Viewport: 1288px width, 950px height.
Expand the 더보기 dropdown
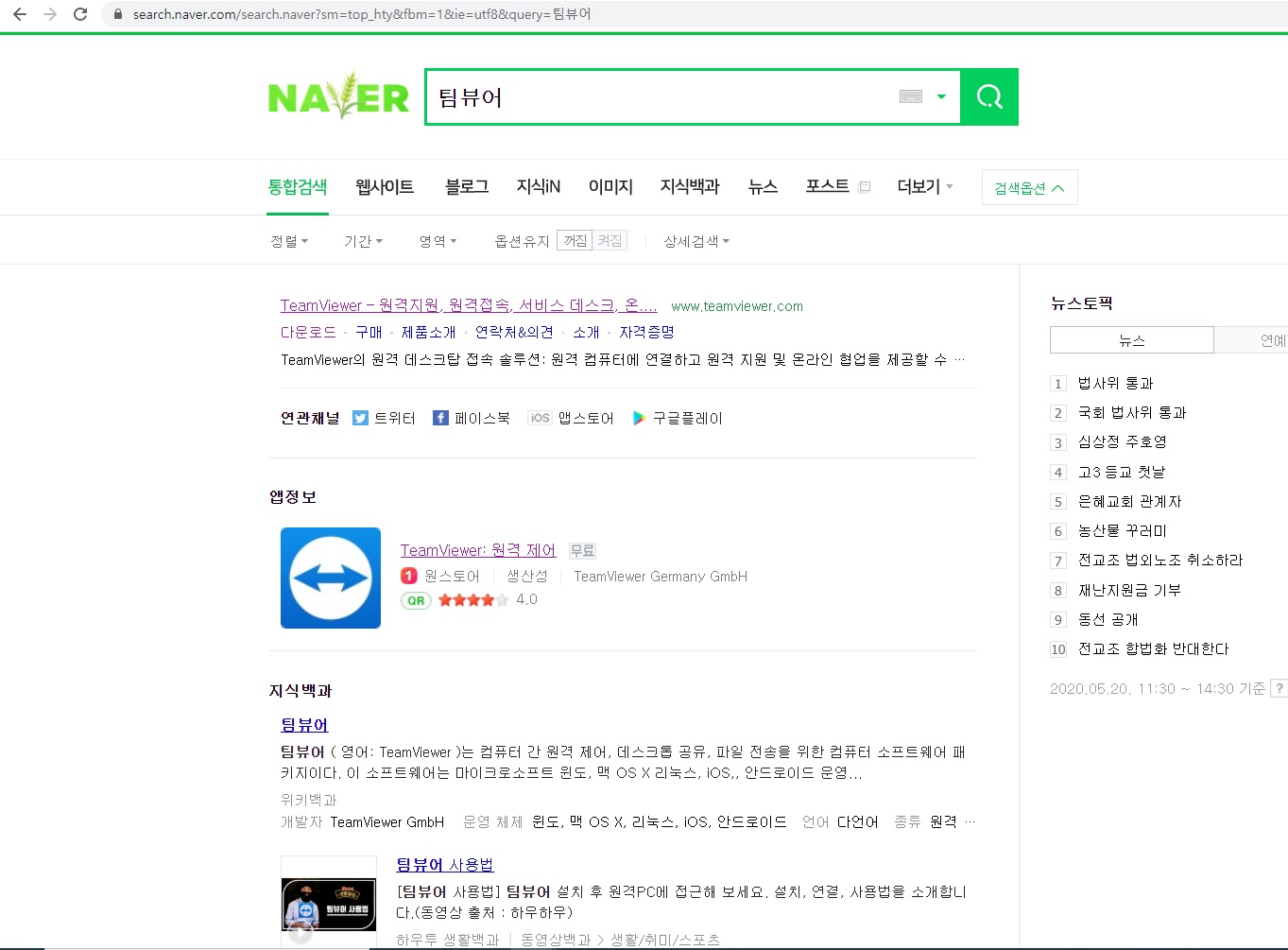(x=925, y=186)
